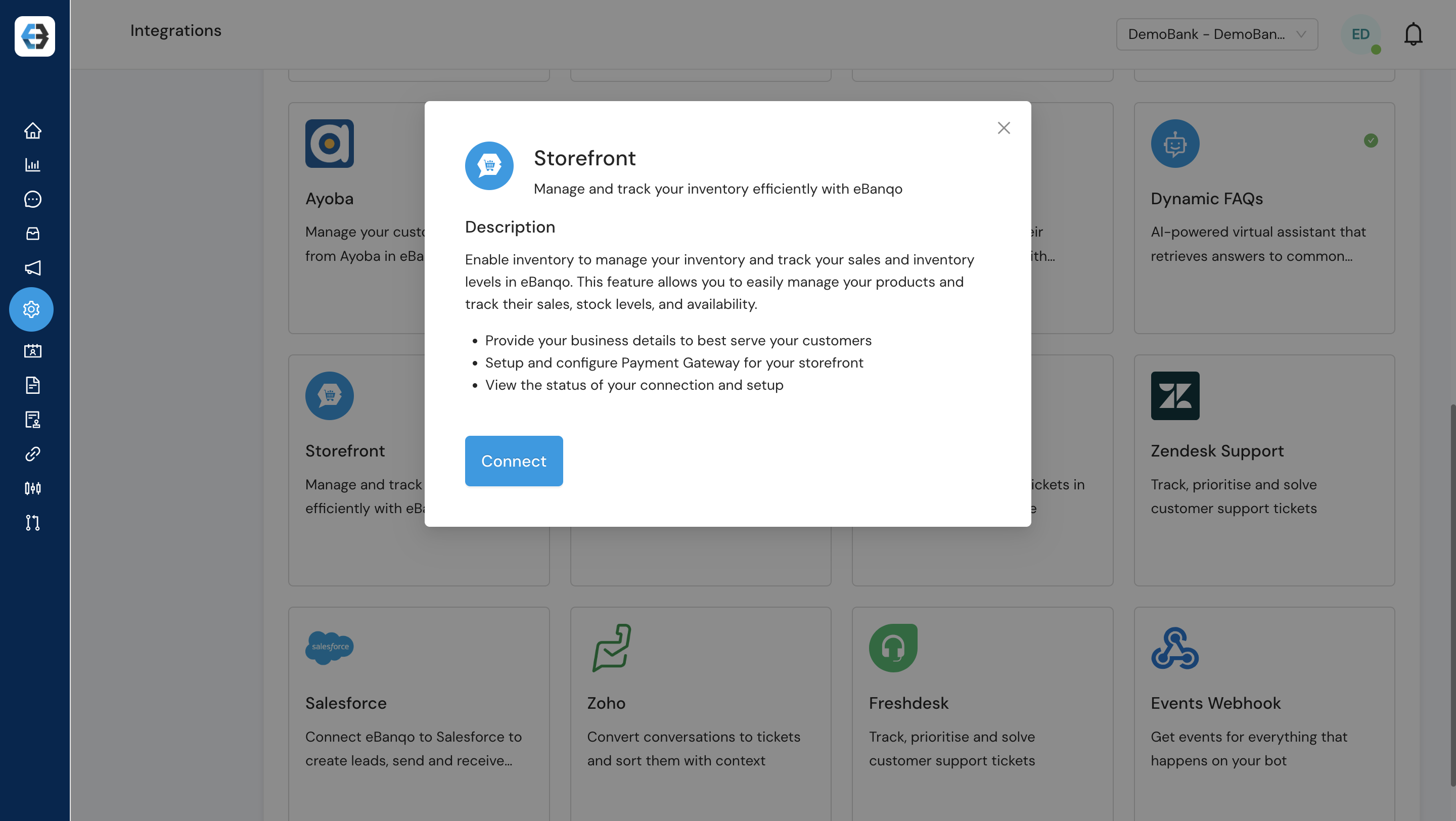Open the megaphone campaigns sidebar icon

(x=32, y=268)
